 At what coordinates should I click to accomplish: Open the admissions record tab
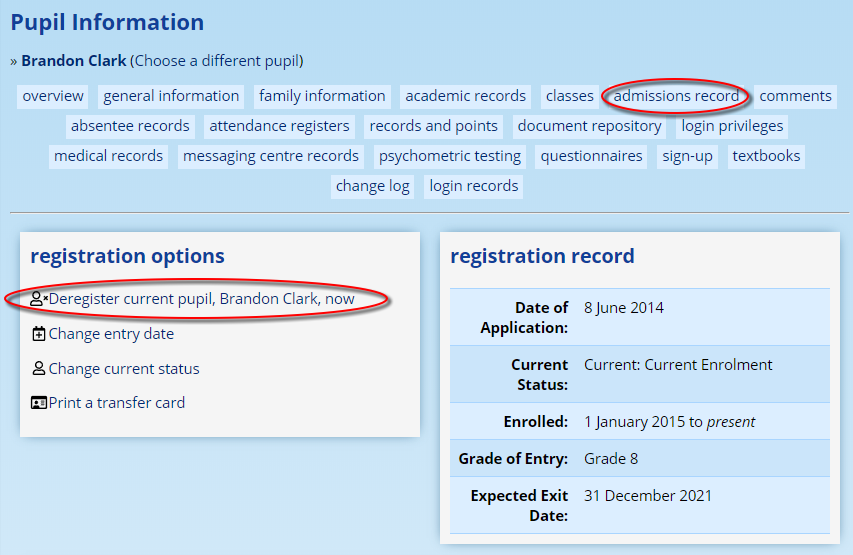(676, 96)
